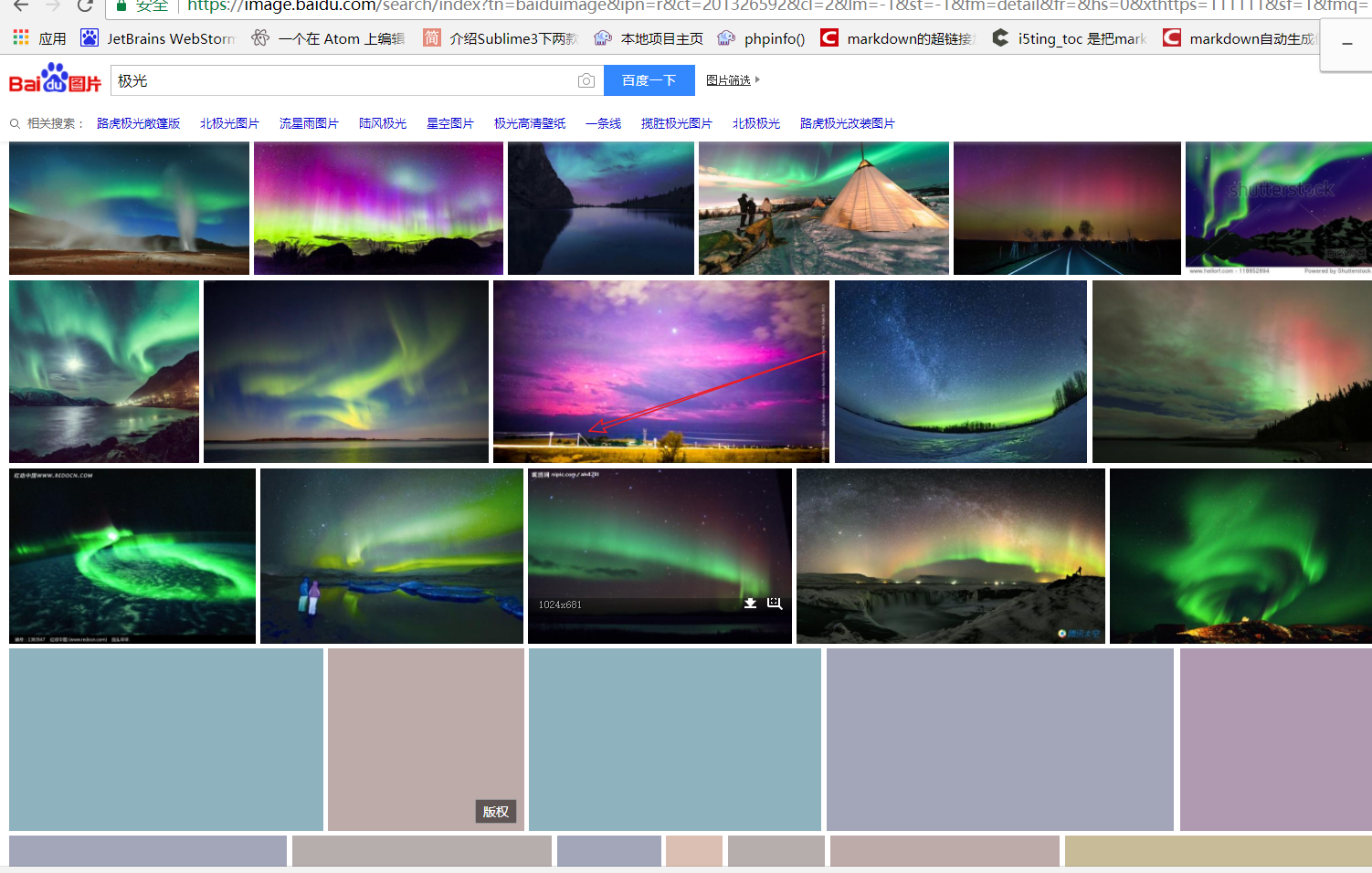The height and width of the screenshot is (873, 1372).
Task: Click the Baidu 图片 logo
Action: (55, 80)
